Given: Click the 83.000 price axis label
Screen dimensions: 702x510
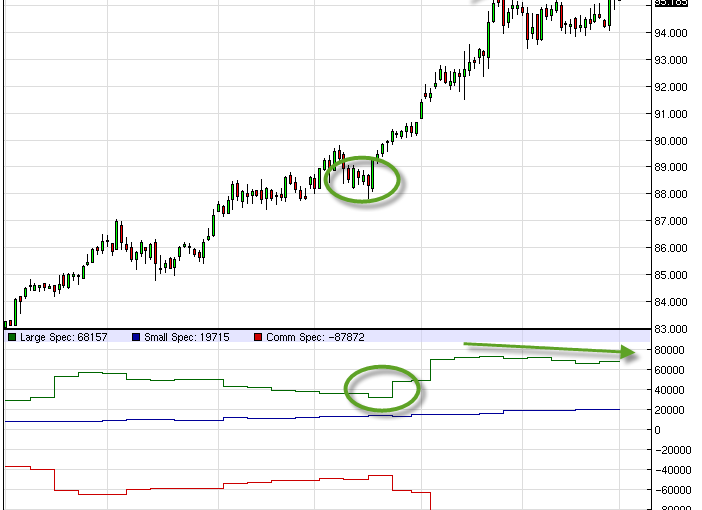Looking at the screenshot, I should click(671, 329).
